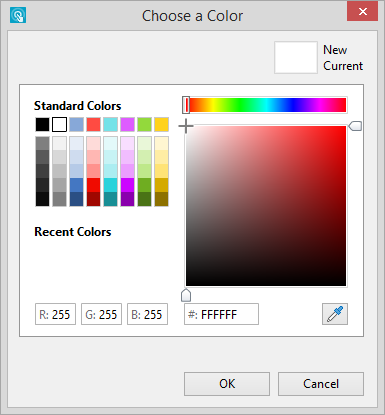Select the magenta standard color swatch
This screenshot has height=415, width=385.
coord(127,124)
